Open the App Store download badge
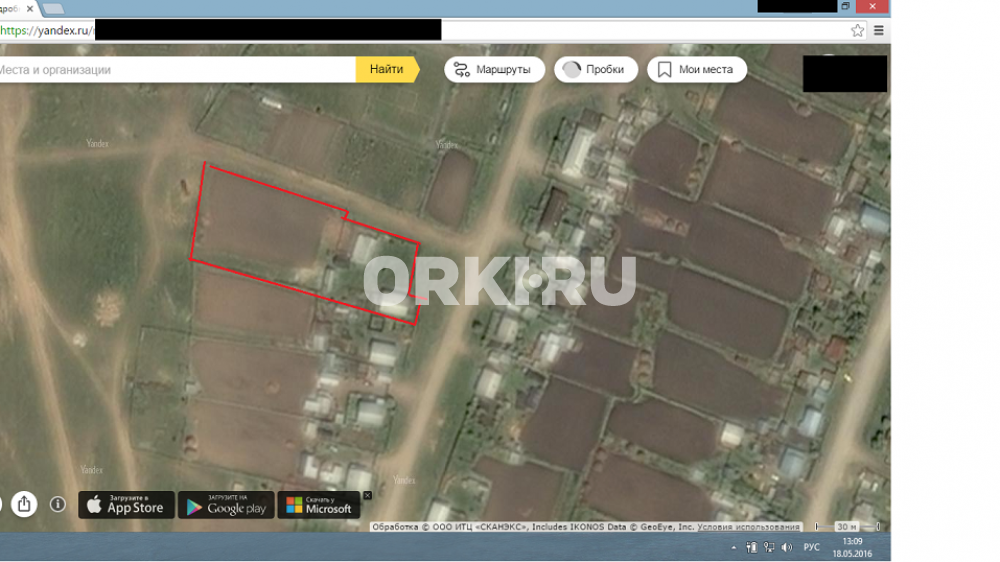Viewport: 1000px width, 562px height. point(126,505)
